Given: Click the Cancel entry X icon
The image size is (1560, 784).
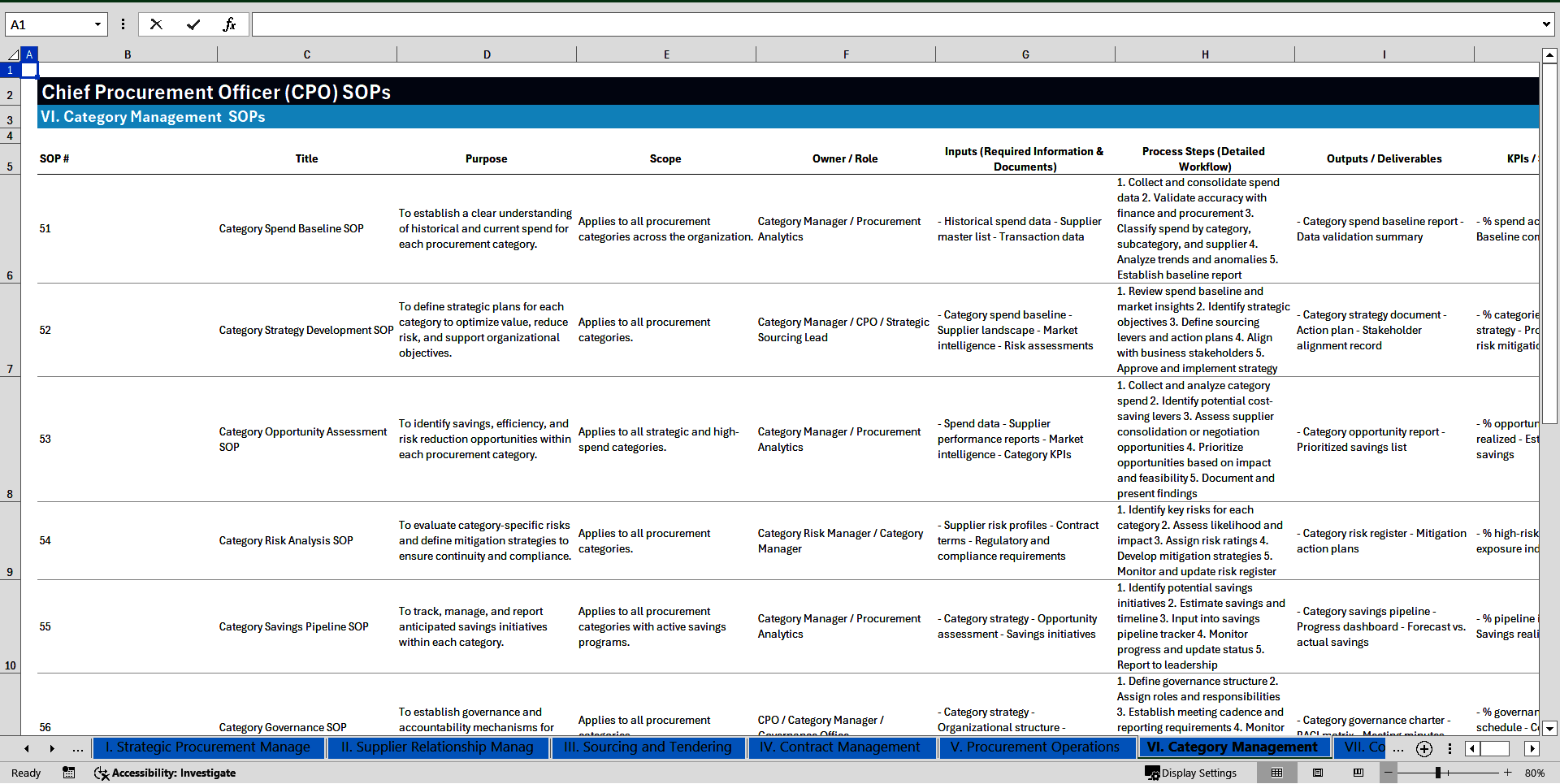Looking at the screenshot, I should pyautogui.click(x=156, y=24).
